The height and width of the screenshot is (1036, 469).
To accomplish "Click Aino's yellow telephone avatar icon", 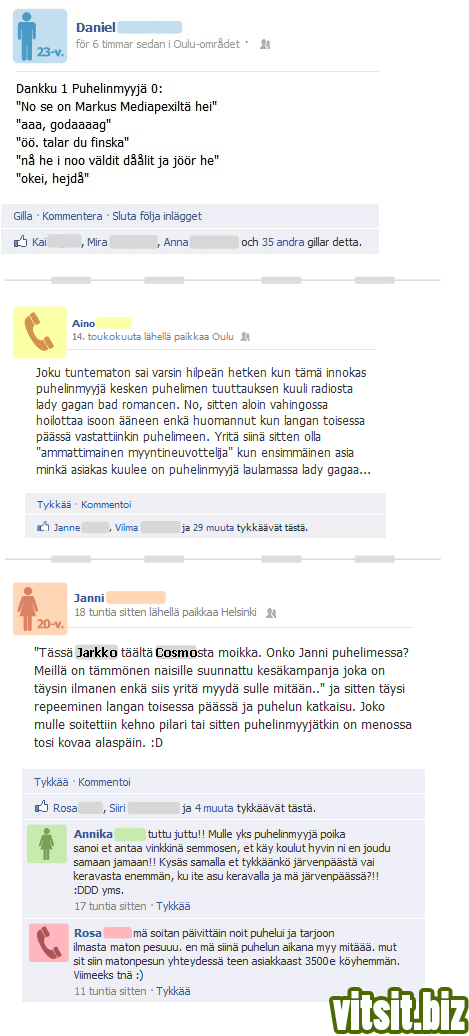I will [x=40, y=332].
